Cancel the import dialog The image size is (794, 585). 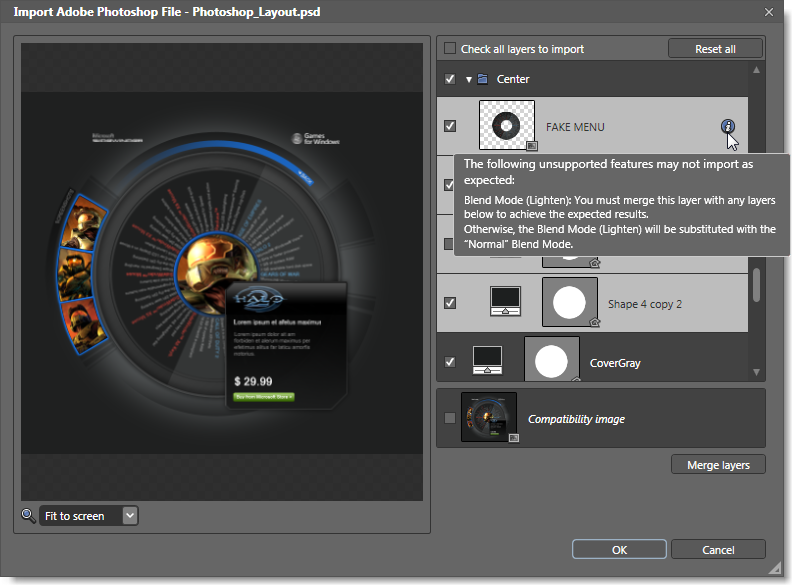(718, 550)
